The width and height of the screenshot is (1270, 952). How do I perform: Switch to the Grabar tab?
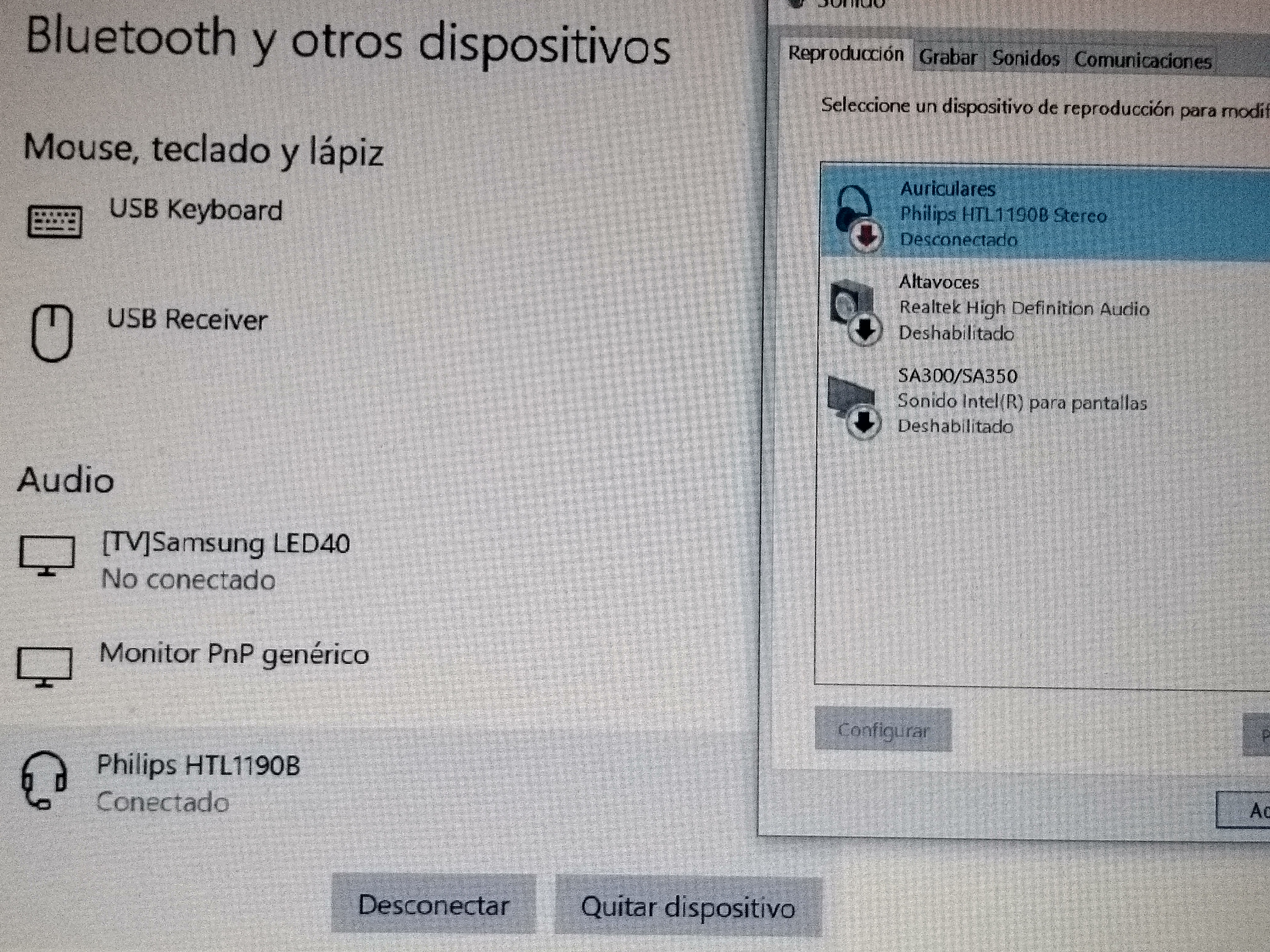[x=948, y=57]
